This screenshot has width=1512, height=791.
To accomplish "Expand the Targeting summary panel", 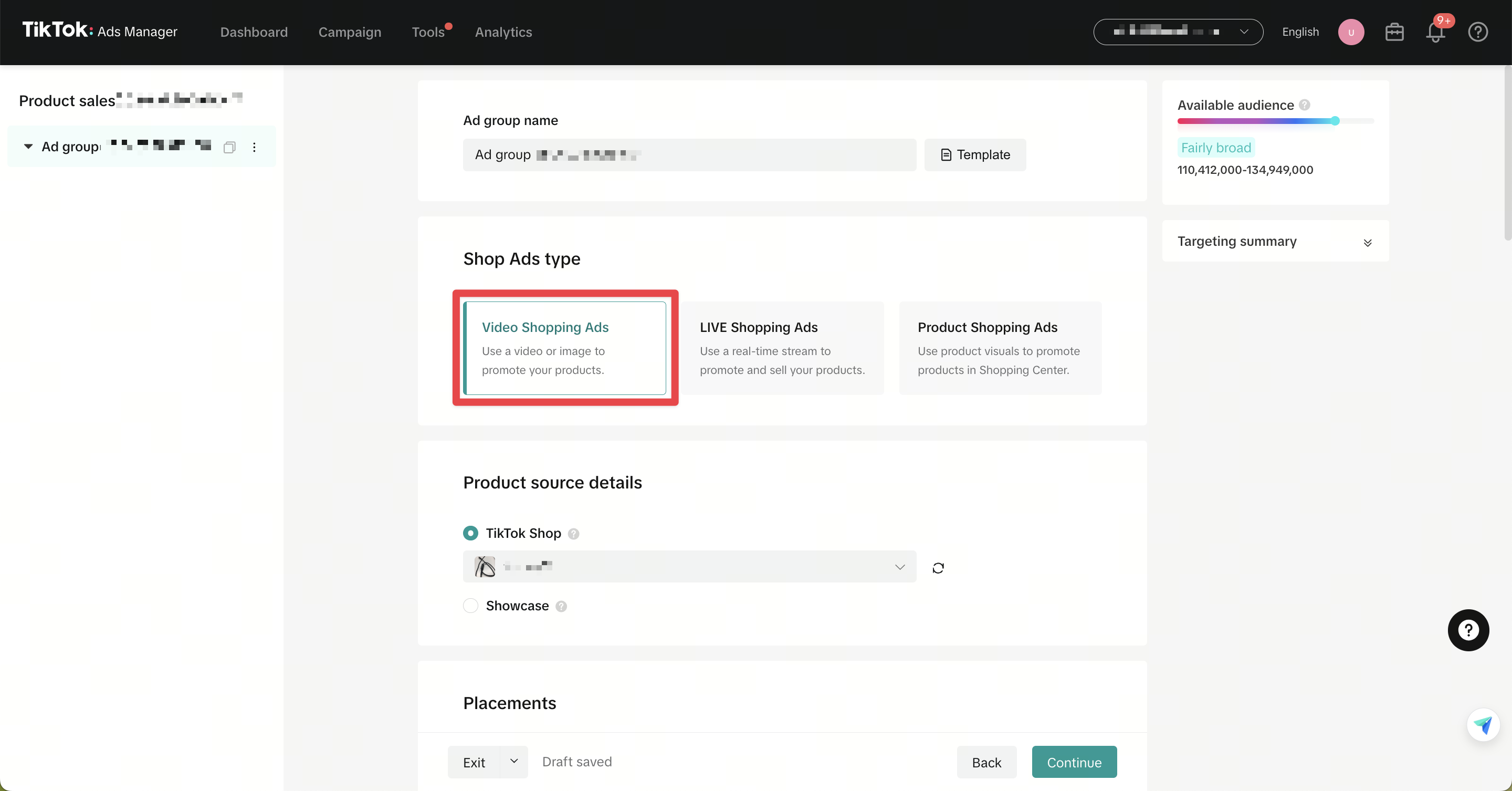I will pyautogui.click(x=1367, y=243).
